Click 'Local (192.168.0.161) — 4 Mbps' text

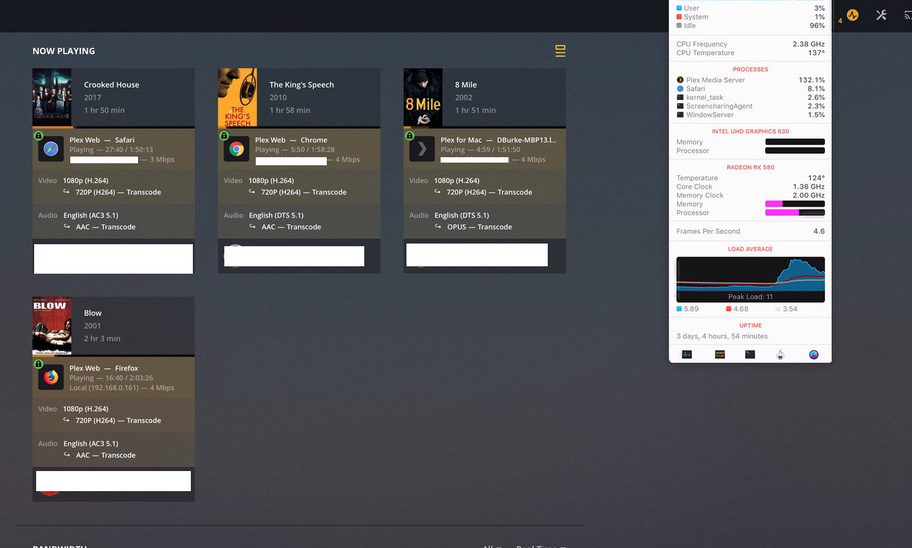coord(122,388)
